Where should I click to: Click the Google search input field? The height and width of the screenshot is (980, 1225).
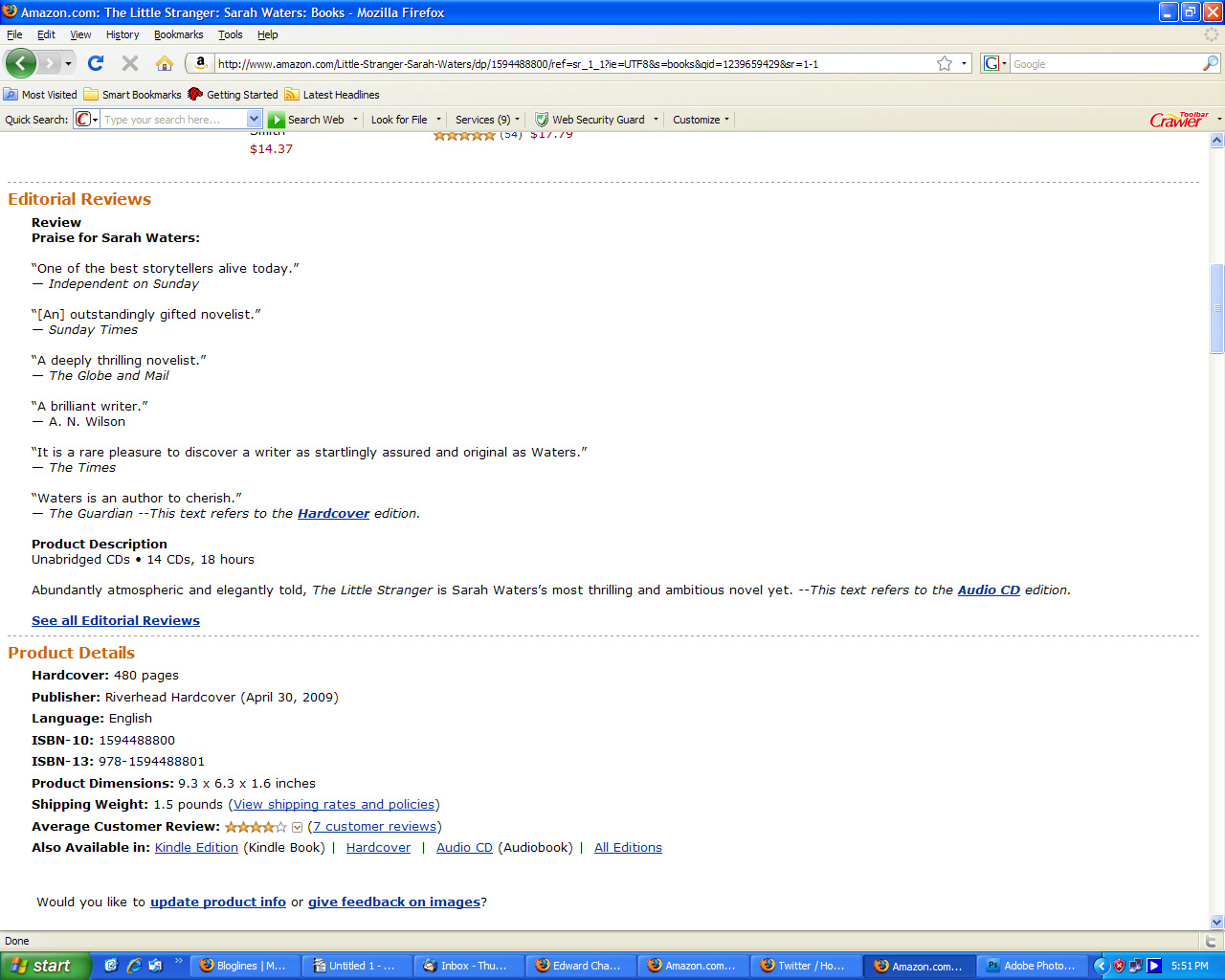pyautogui.click(x=1105, y=64)
